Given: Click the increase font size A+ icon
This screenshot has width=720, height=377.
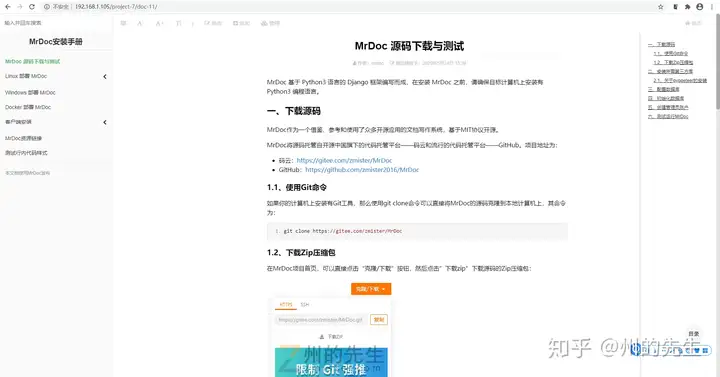Looking at the screenshot, I should point(159,23).
